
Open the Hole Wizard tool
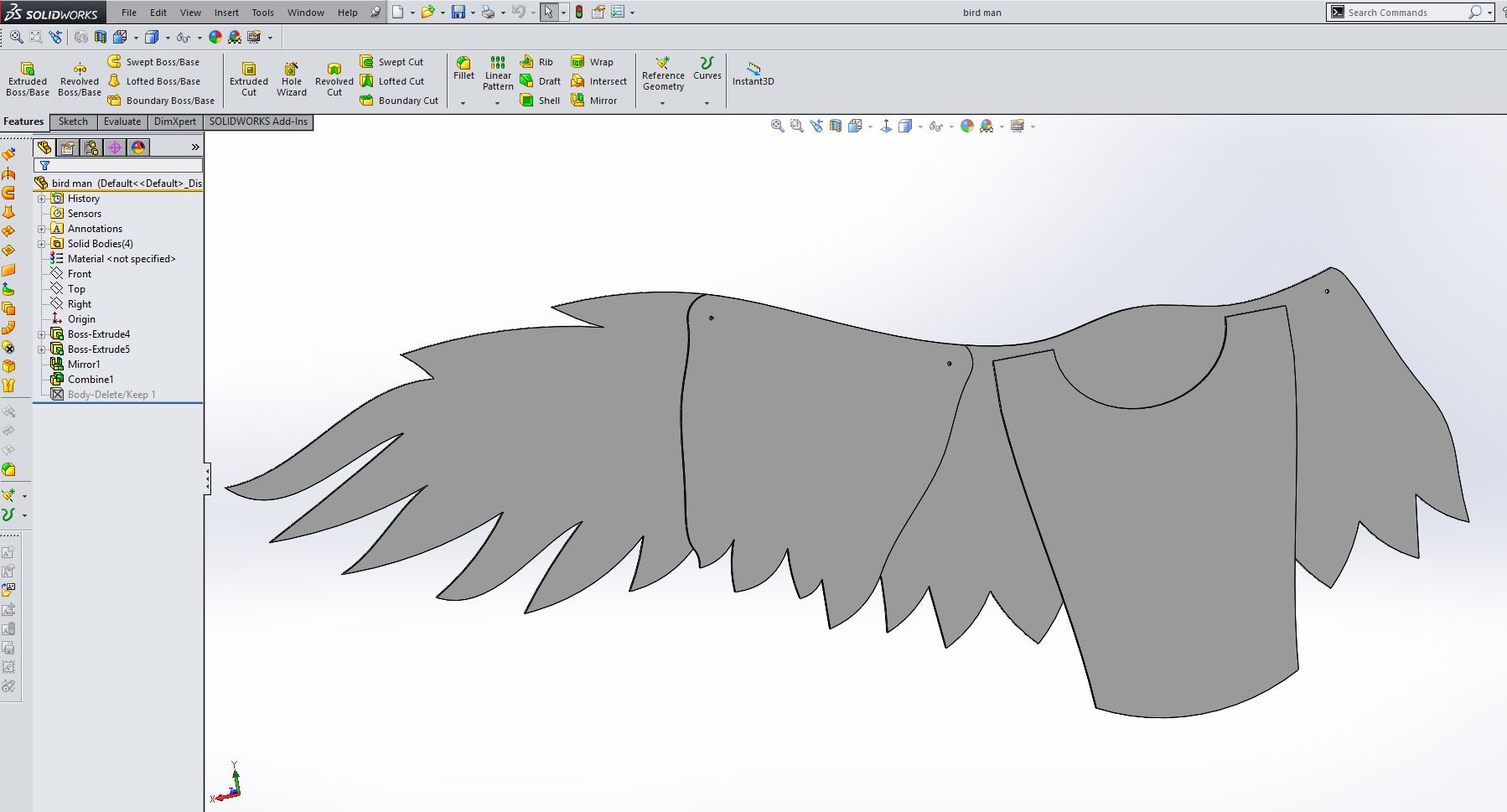(x=291, y=79)
